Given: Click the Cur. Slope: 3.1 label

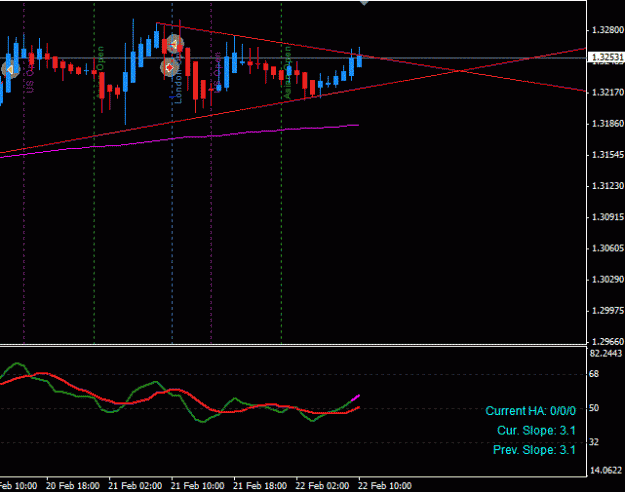Looking at the screenshot, I should 537,431.
